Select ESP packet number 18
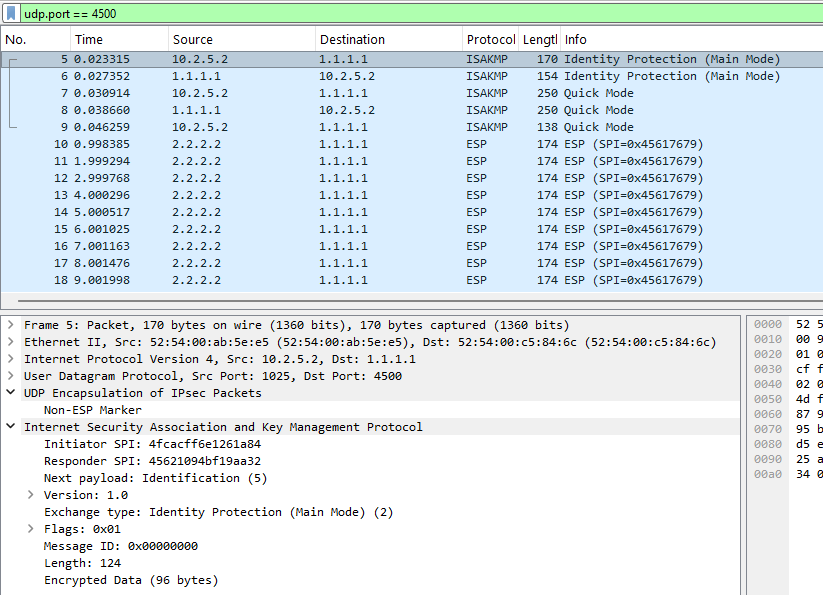 tap(400, 280)
